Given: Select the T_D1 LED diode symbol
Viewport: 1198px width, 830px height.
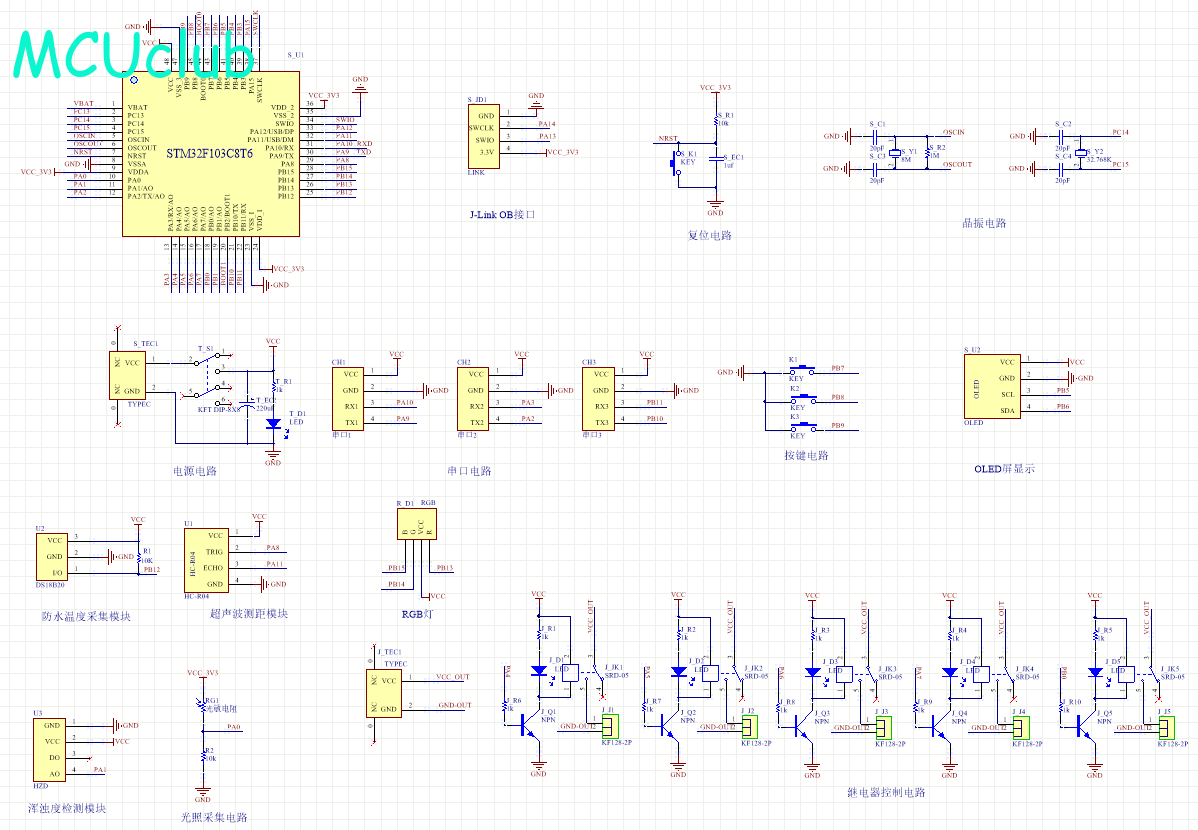Looking at the screenshot, I should (272, 423).
